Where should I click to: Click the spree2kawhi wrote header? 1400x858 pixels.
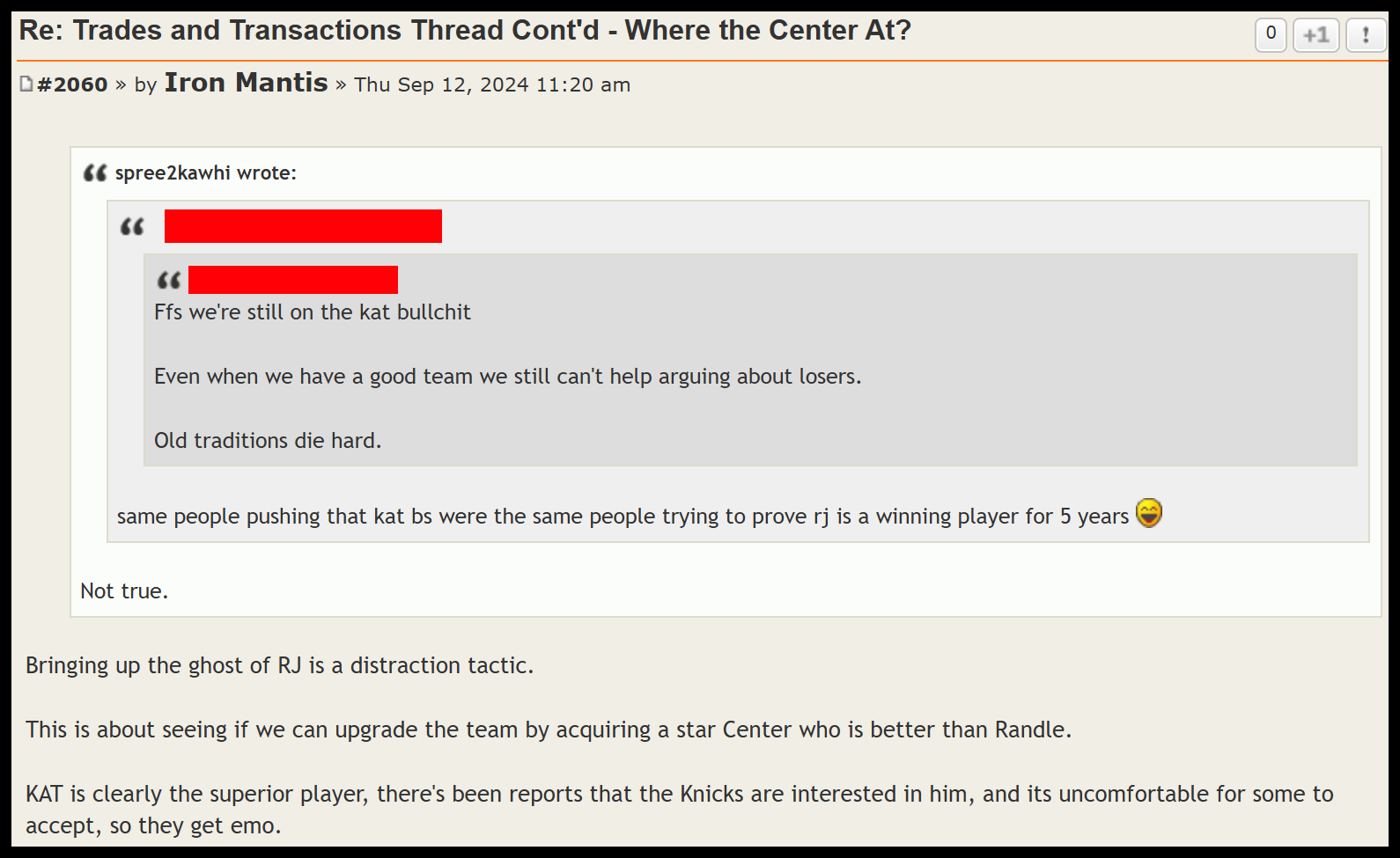[206, 172]
